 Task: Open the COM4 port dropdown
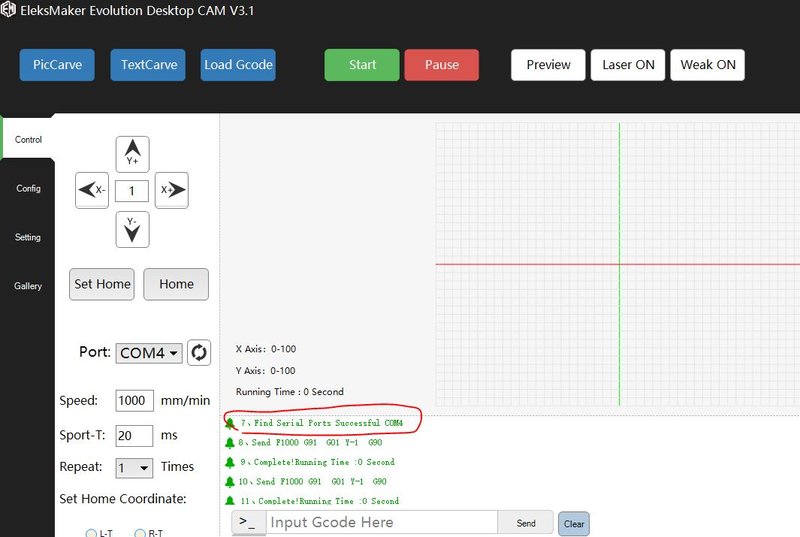149,353
